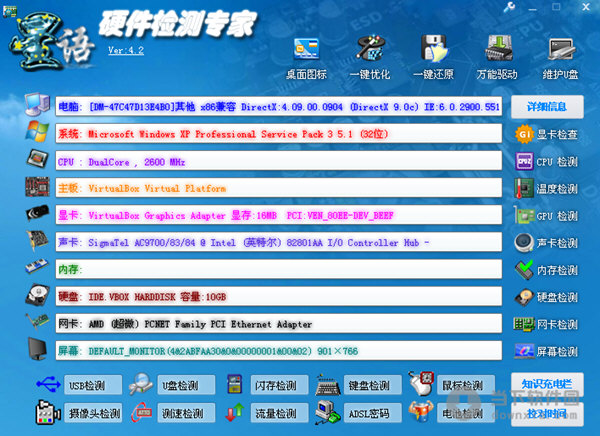Open 一键还原 one-click restore
This screenshot has height=436, width=600.
(x=433, y=57)
